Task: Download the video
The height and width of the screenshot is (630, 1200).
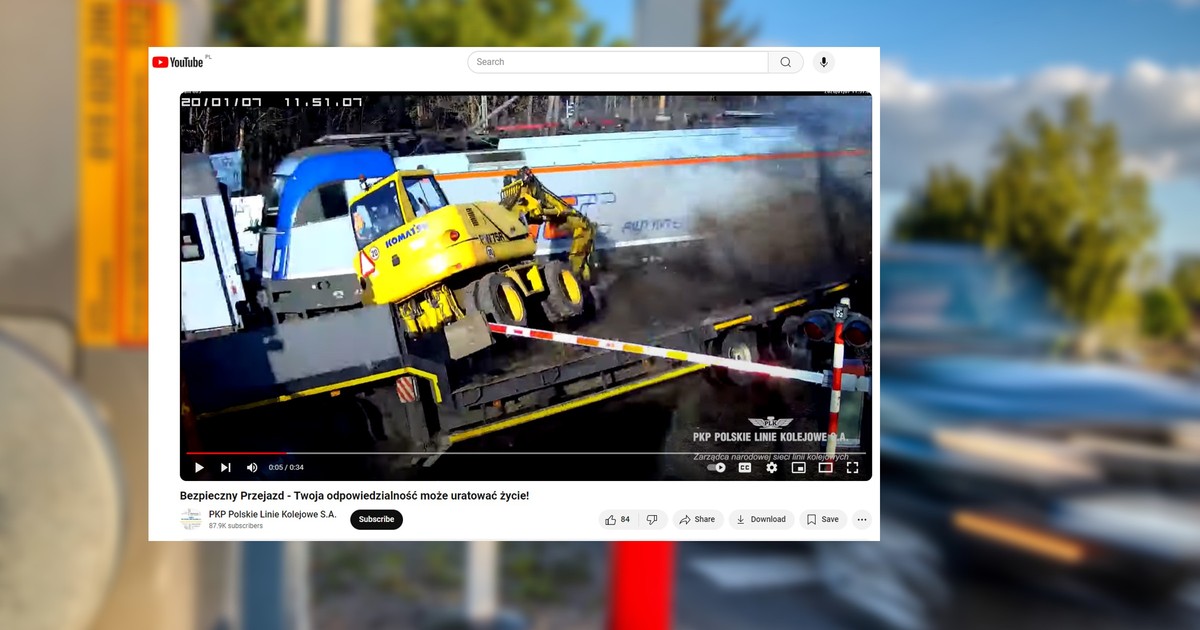Action: tap(761, 519)
